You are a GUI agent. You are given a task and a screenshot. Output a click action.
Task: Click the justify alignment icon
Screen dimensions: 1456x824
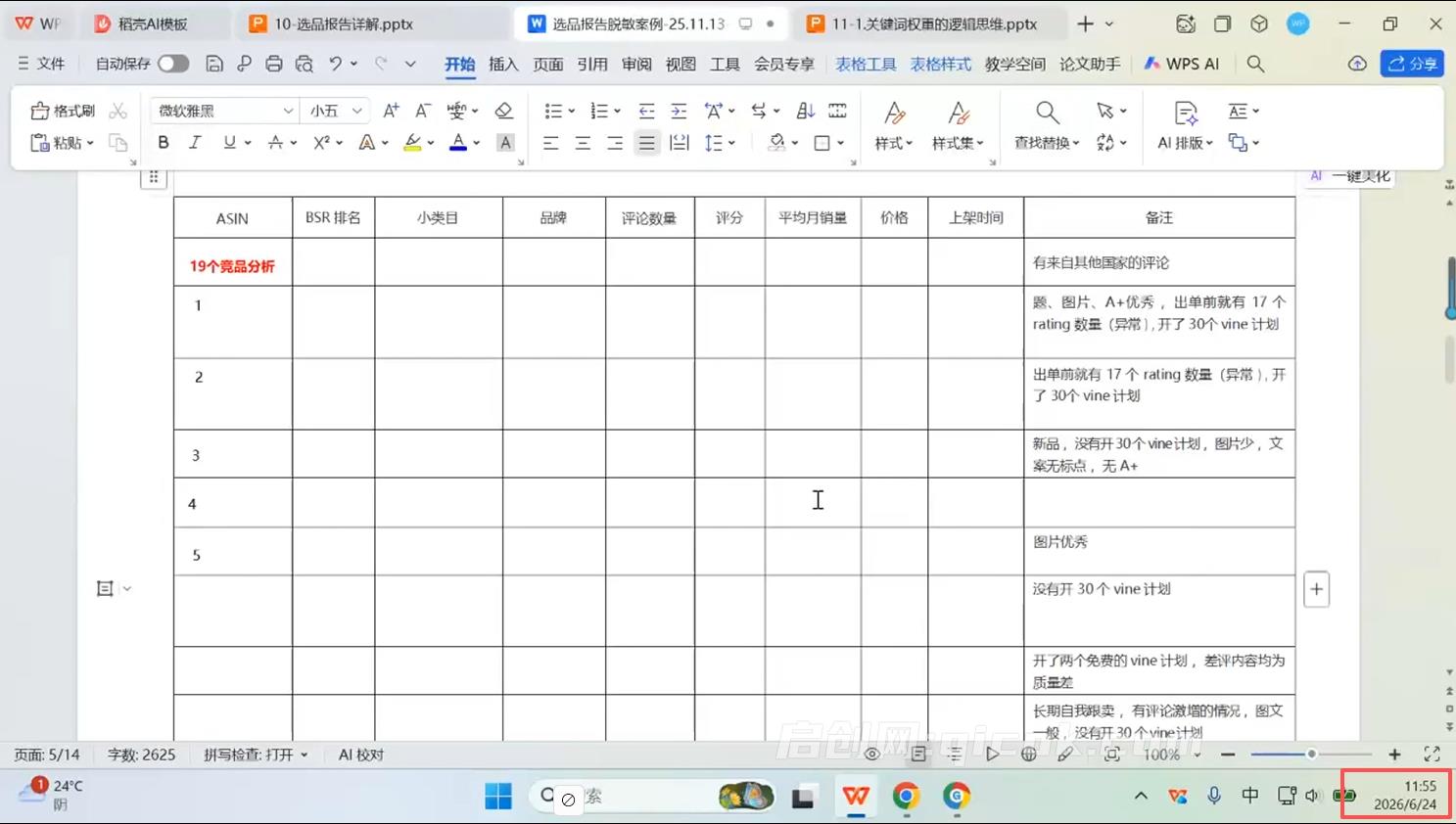[x=647, y=143]
